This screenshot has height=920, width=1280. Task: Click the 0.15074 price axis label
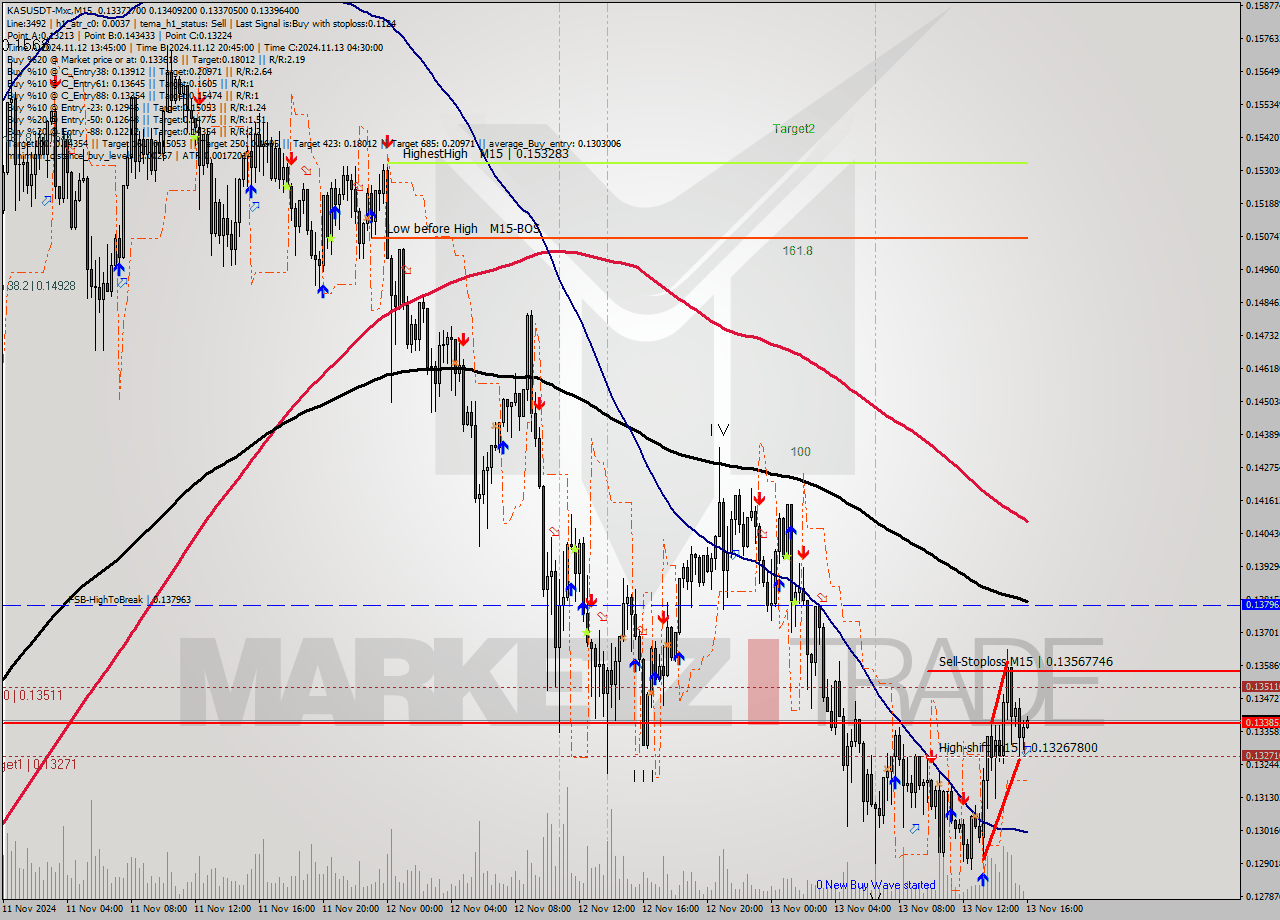(x=1262, y=236)
